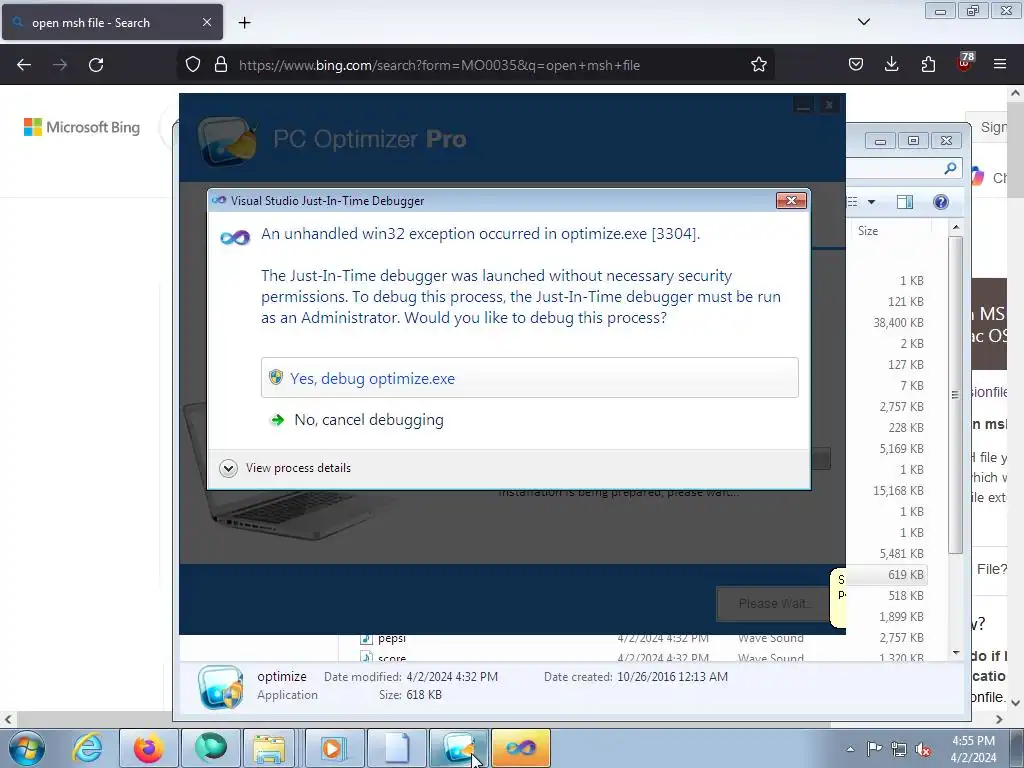List all tabs dropdown arrow

click(x=863, y=22)
